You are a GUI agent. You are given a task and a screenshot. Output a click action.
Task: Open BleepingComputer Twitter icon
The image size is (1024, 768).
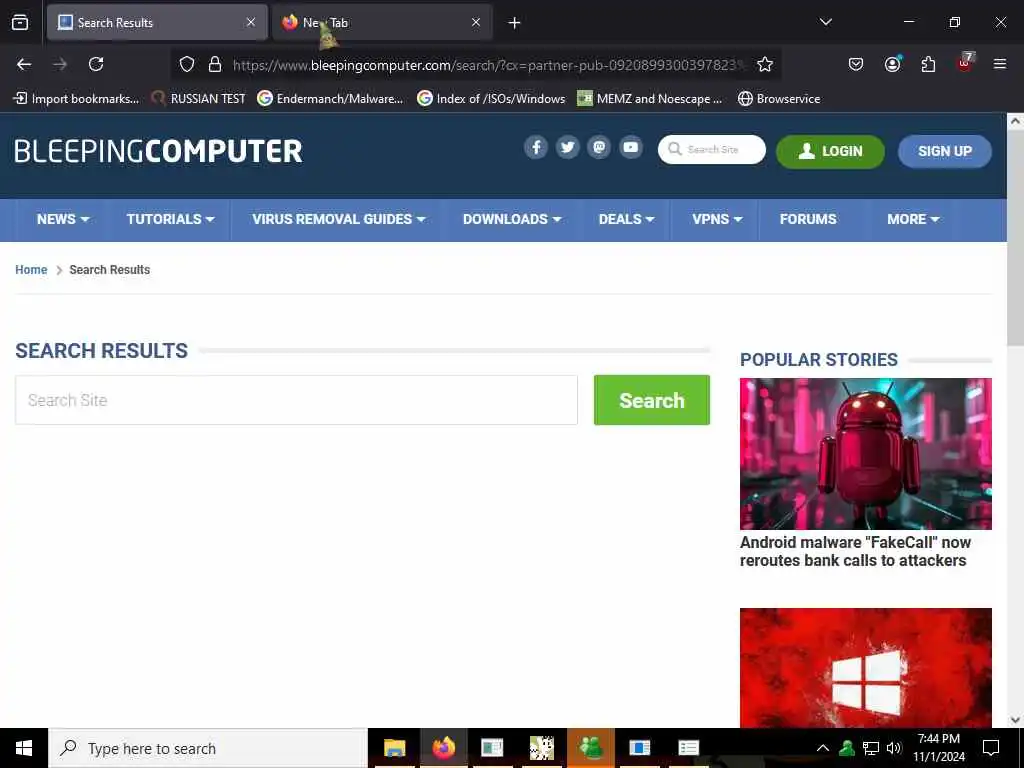[x=568, y=148]
